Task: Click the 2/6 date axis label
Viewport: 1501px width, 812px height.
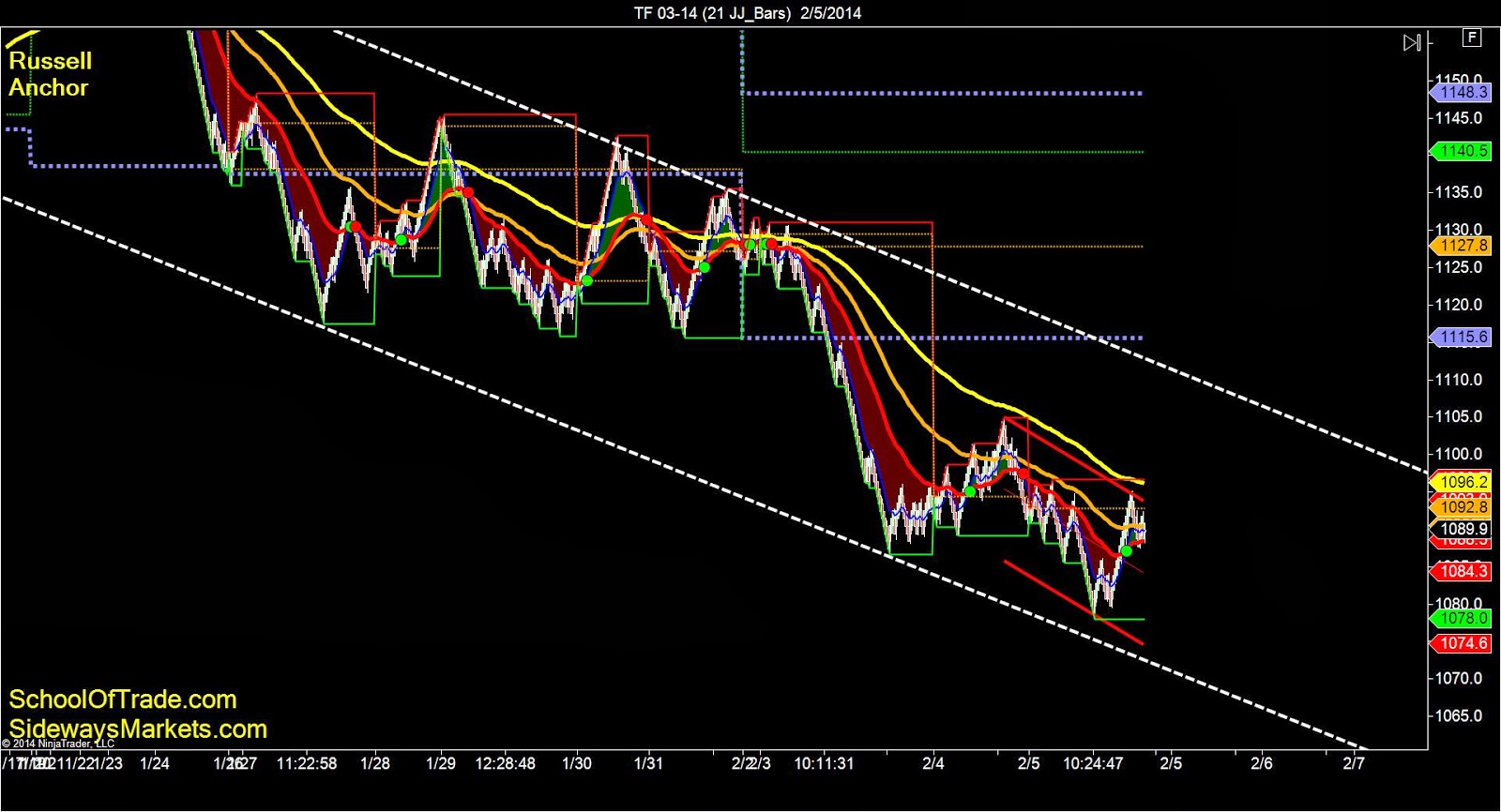Action: click(1263, 763)
